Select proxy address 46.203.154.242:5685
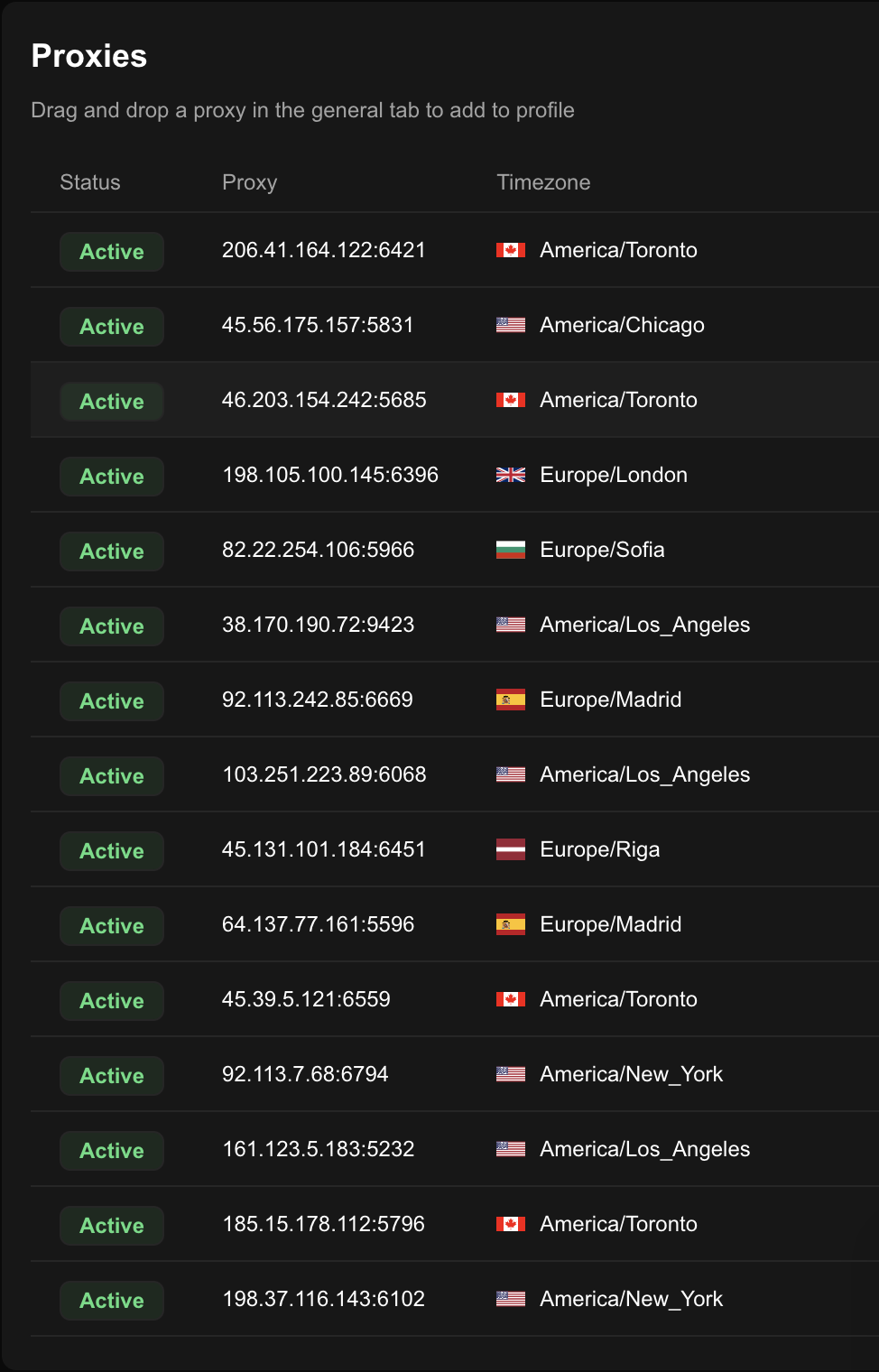879x1372 pixels. 324,400
